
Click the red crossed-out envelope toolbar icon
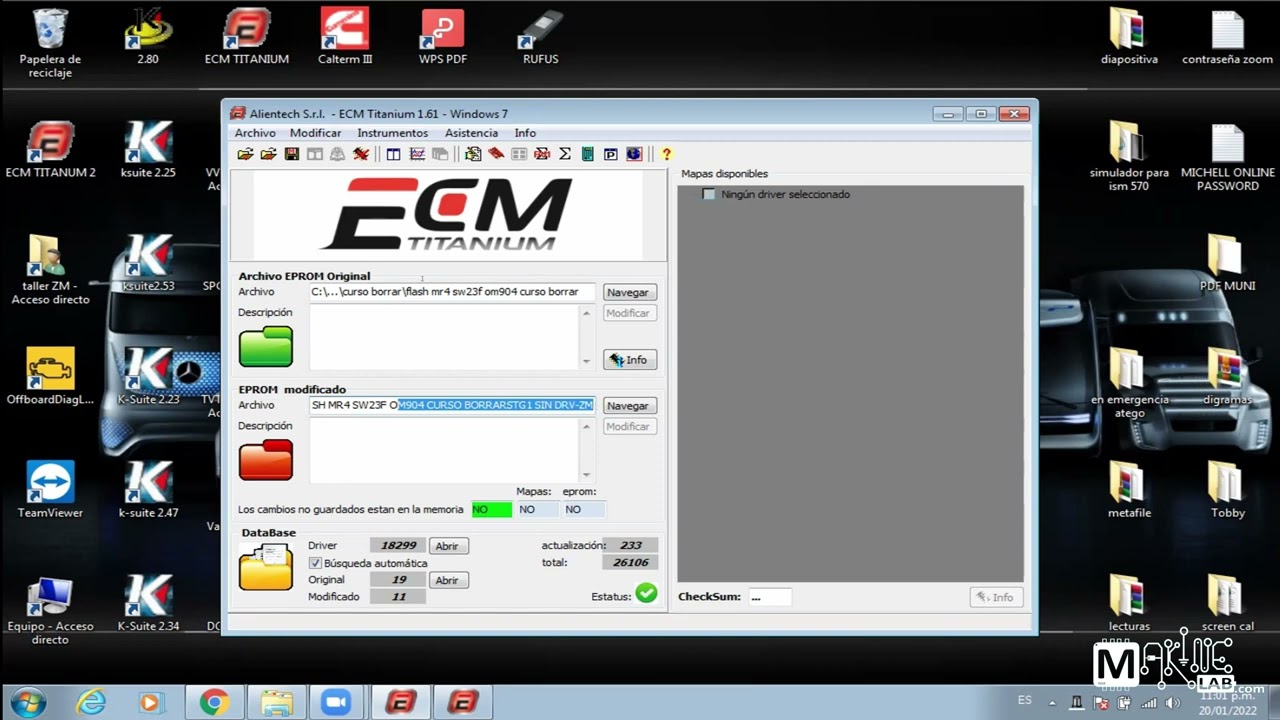click(x=542, y=154)
